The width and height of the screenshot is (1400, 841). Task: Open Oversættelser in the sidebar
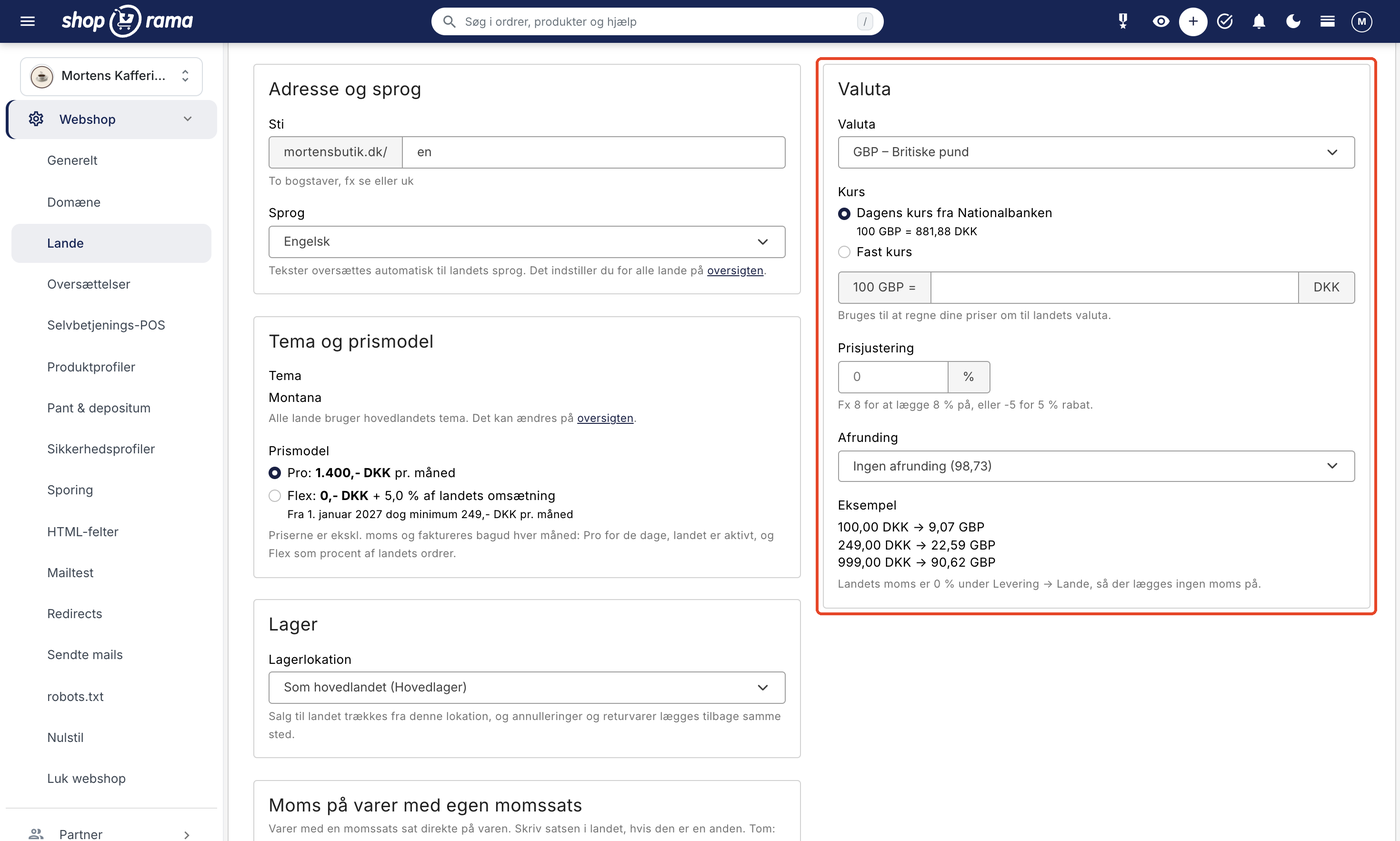pyautogui.click(x=111, y=284)
